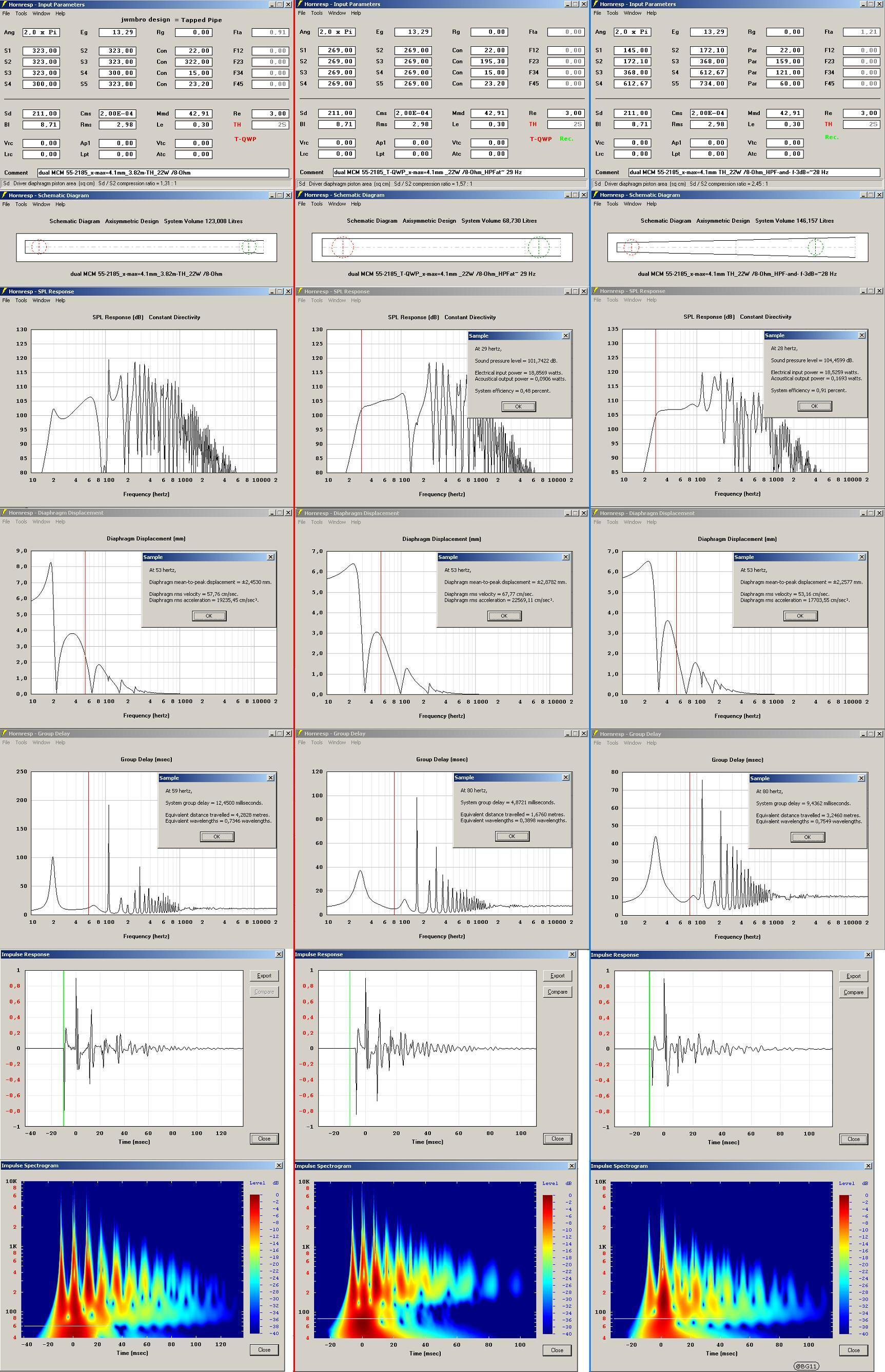
Task: Open Tools menu in Input Parameters window with Con 195,30
Action: [317, 13]
